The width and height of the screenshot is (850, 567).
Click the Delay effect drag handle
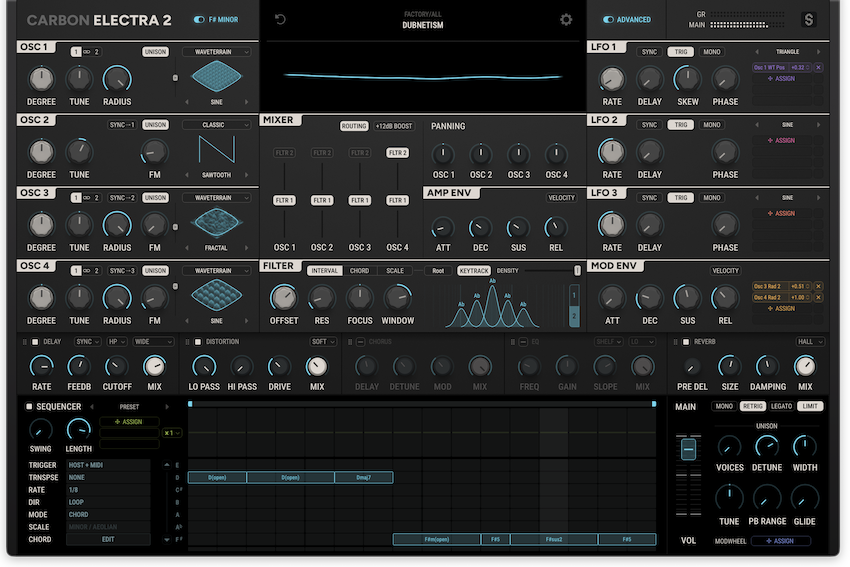[x=24, y=342]
